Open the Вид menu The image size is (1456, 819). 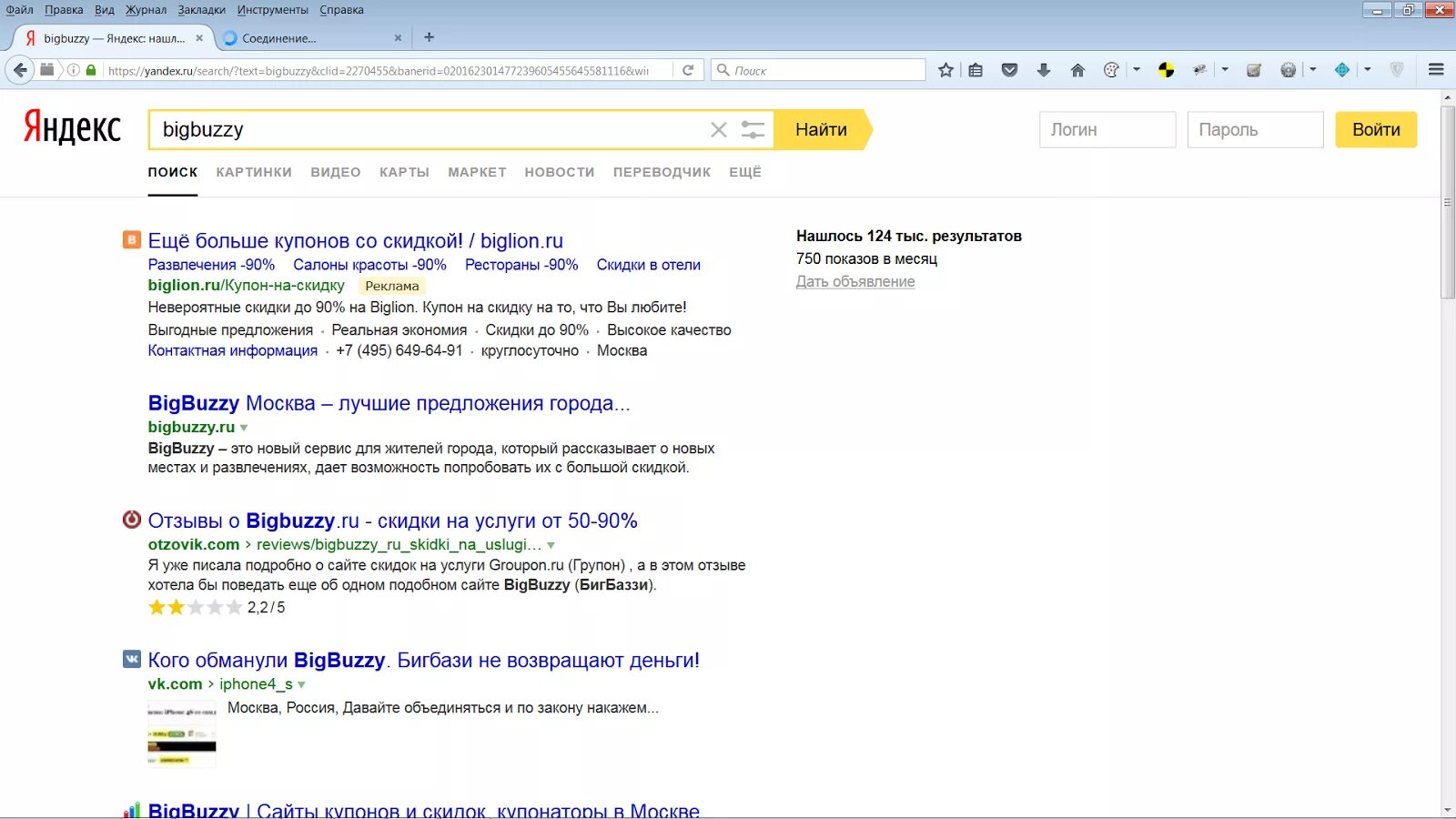point(105,10)
